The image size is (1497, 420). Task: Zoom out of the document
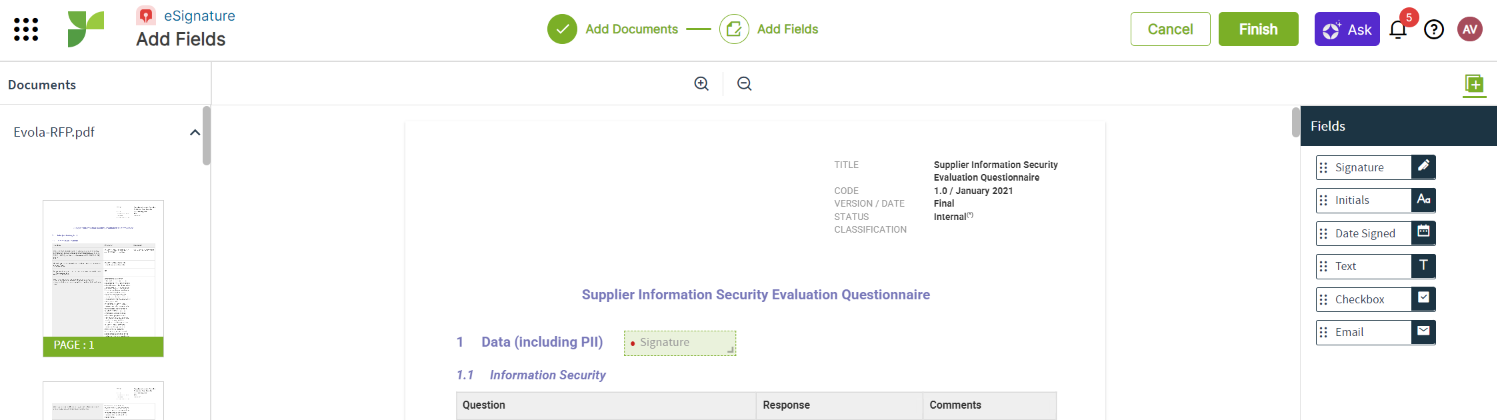tap(744, 84)
